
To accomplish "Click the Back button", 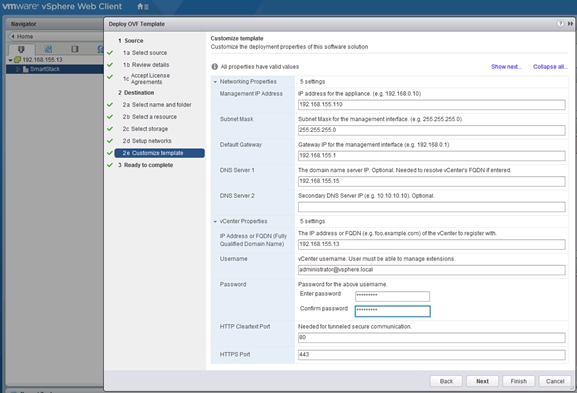I will tap(446, 381).
